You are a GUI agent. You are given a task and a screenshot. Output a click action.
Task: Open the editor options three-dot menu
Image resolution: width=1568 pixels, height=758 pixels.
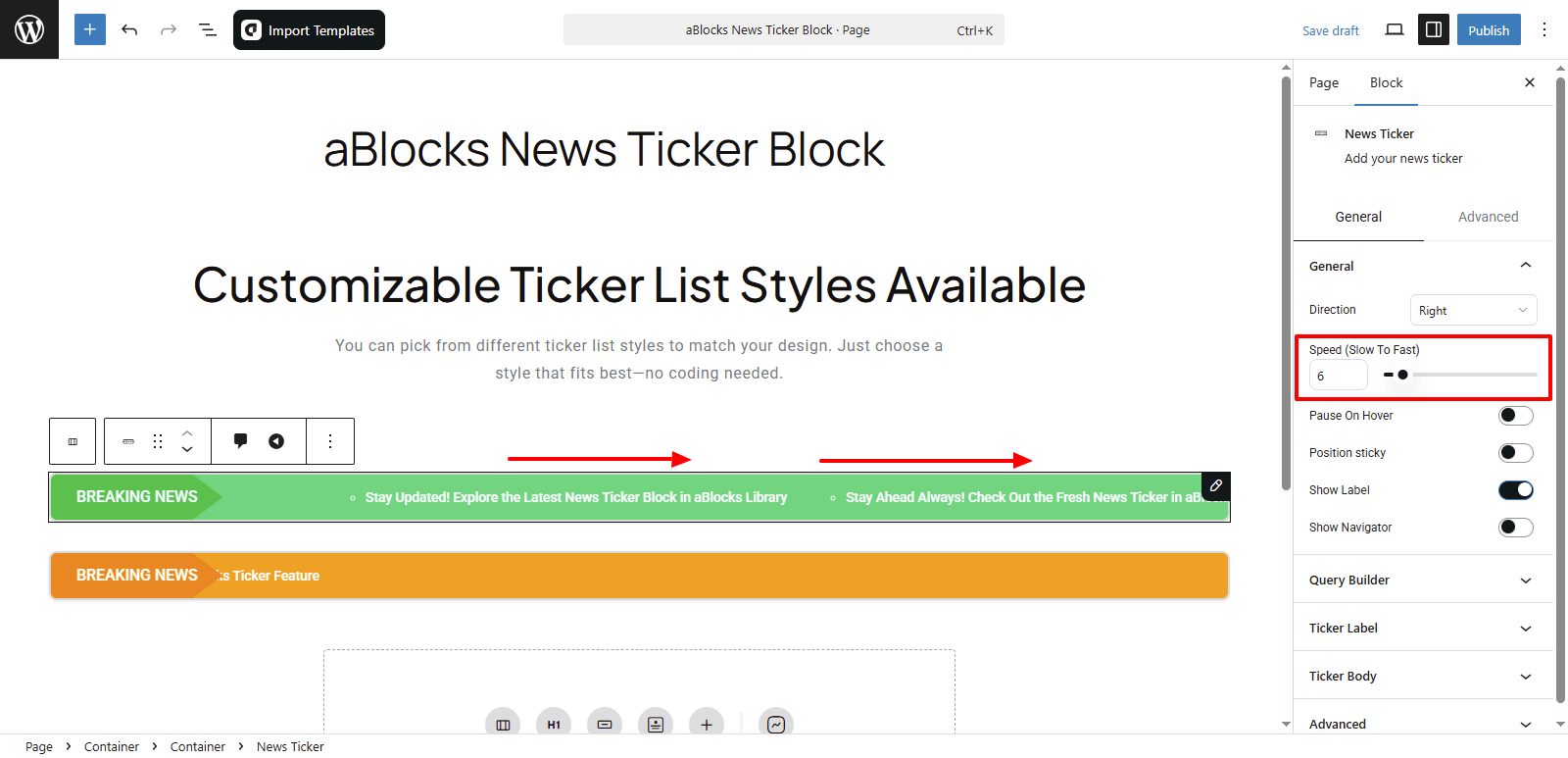click(1544, 29)
